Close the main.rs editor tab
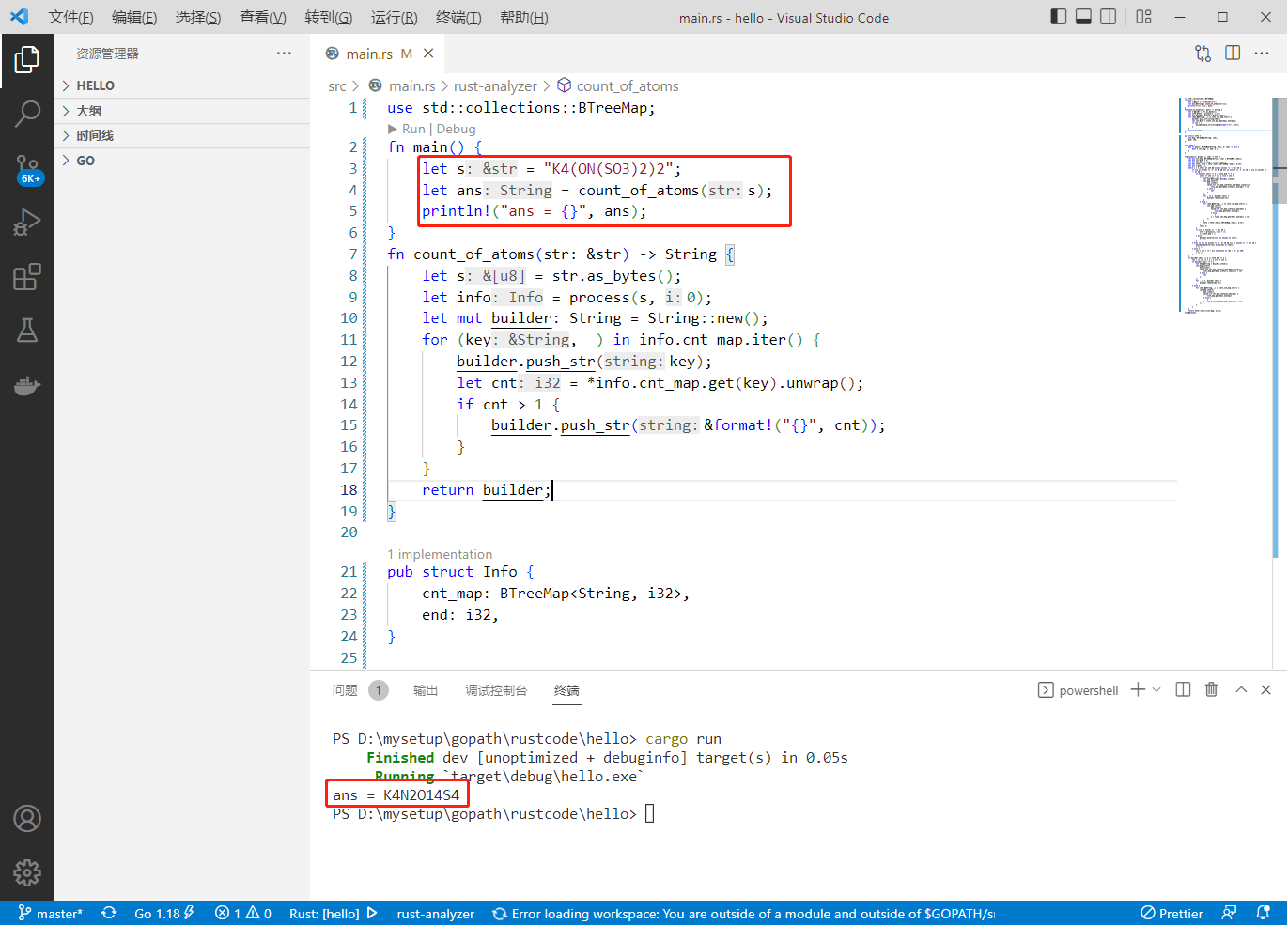The height and width of the screenshot is (925, 1288). (428, 54)
